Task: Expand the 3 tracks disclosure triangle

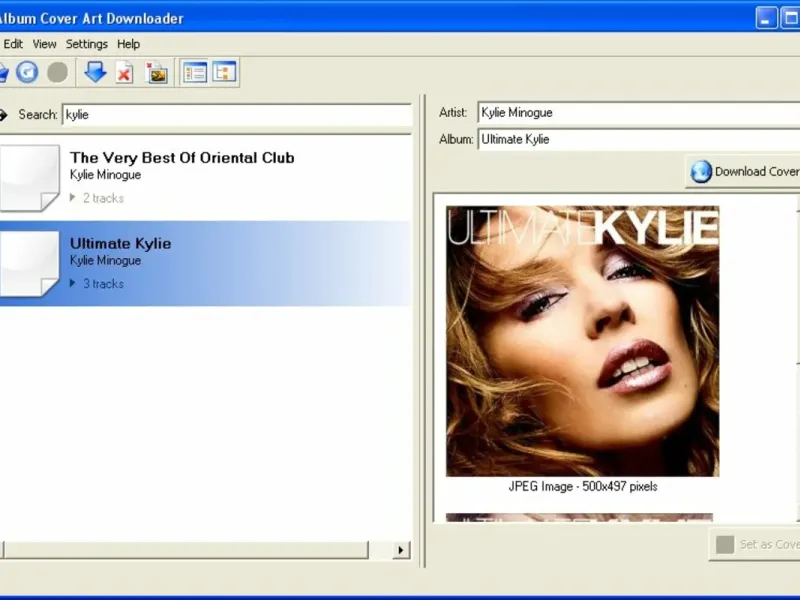Action: (72, 283)
